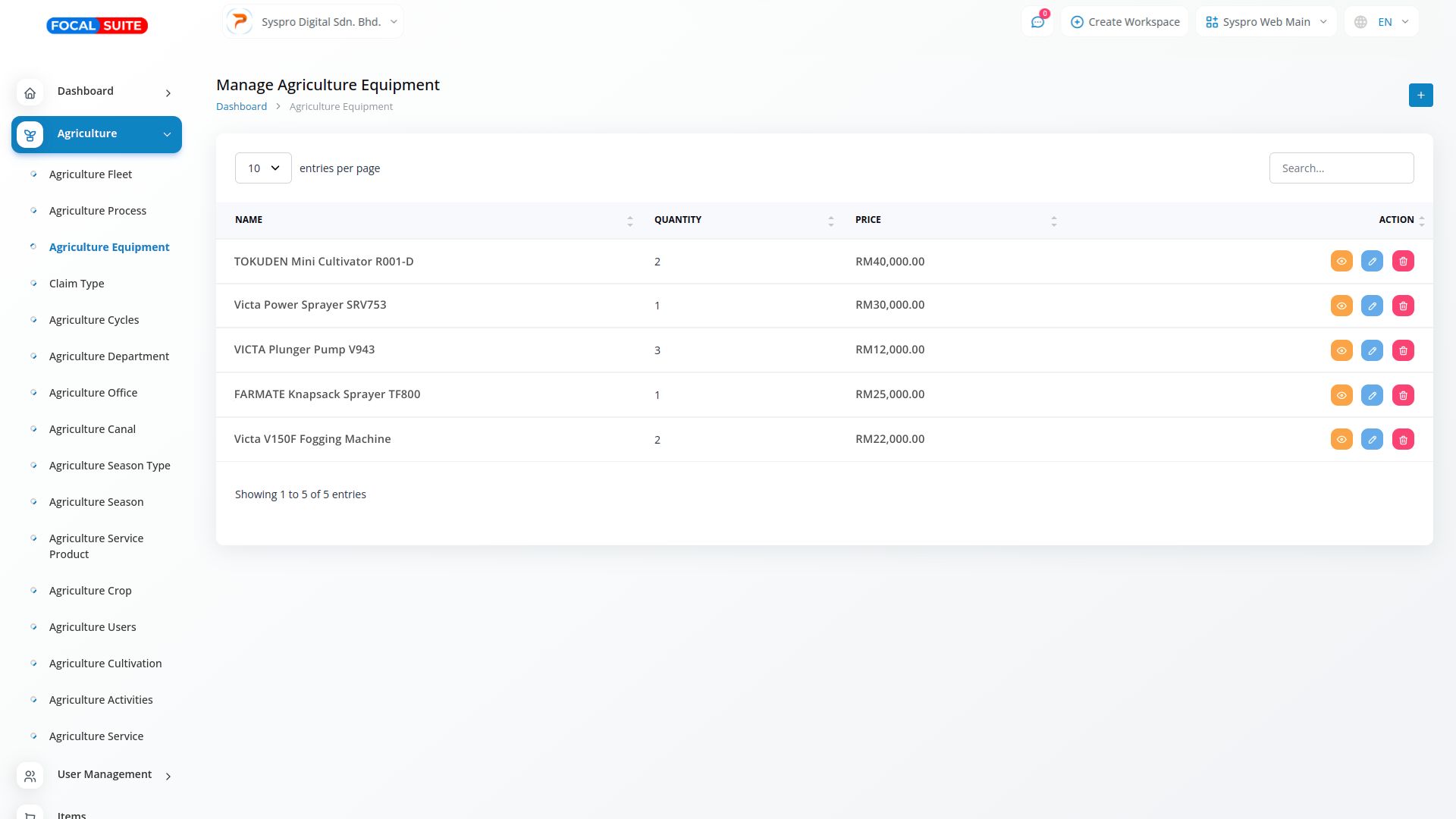The image size is (1456, 819).
Task: Edit VICTA Plunger Pump V943 pencil icon
Action: [1372, 351]
